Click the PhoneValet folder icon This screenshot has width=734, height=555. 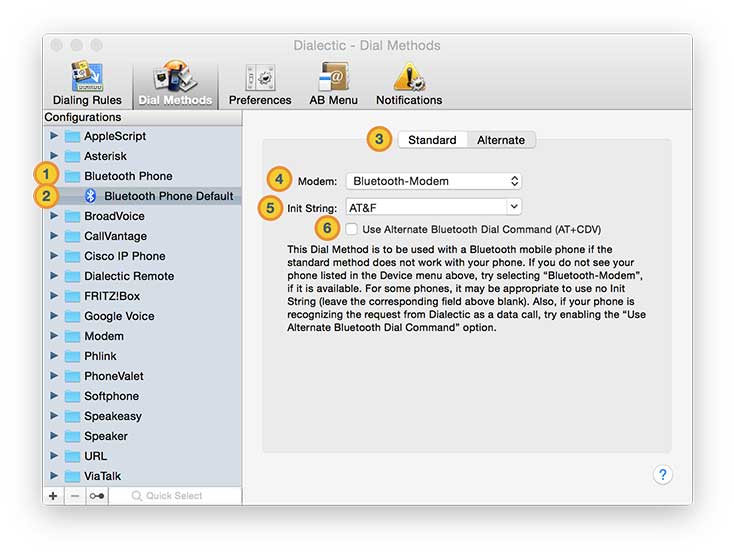[72, 376]
